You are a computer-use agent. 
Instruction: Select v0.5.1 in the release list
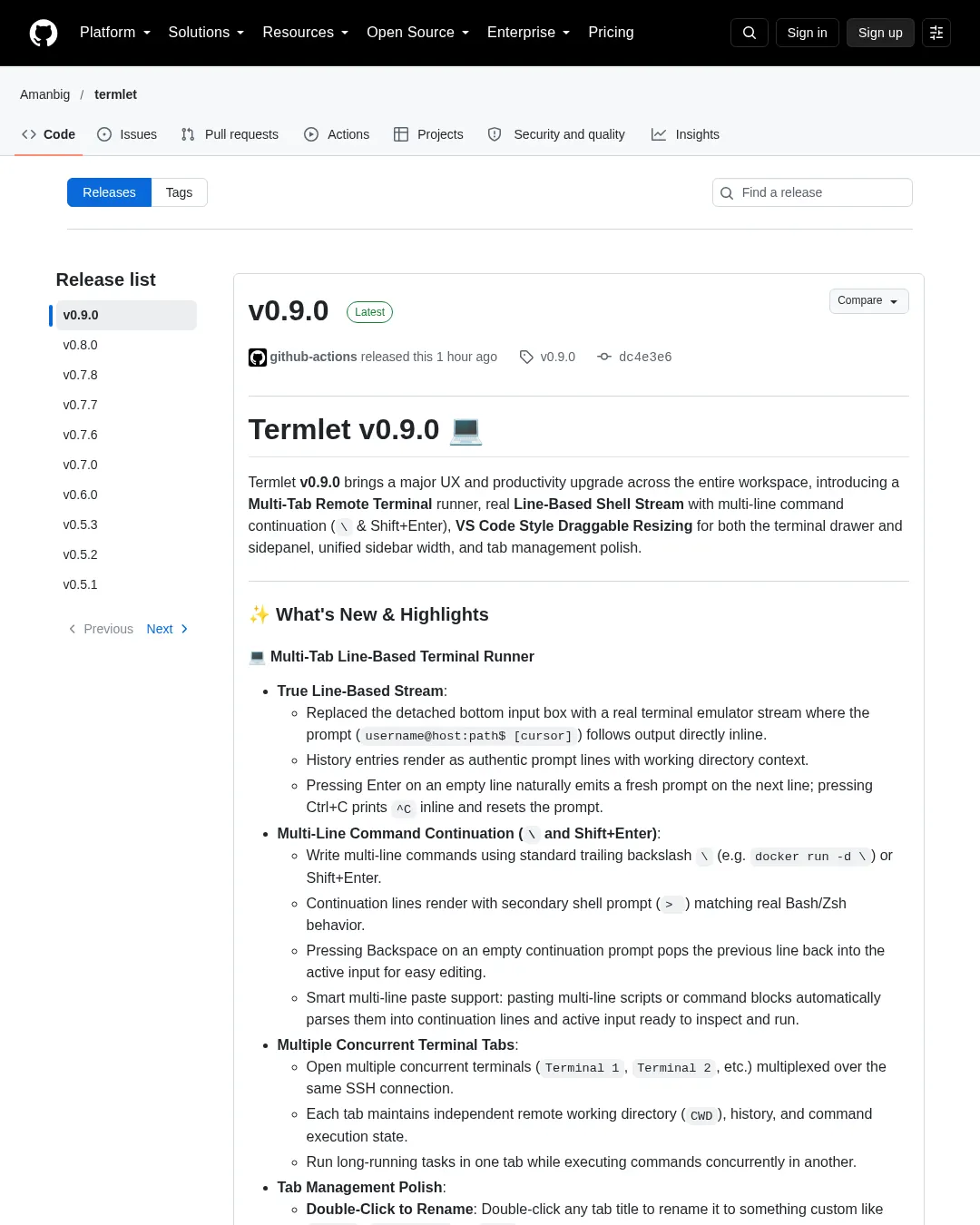point(126,584)
